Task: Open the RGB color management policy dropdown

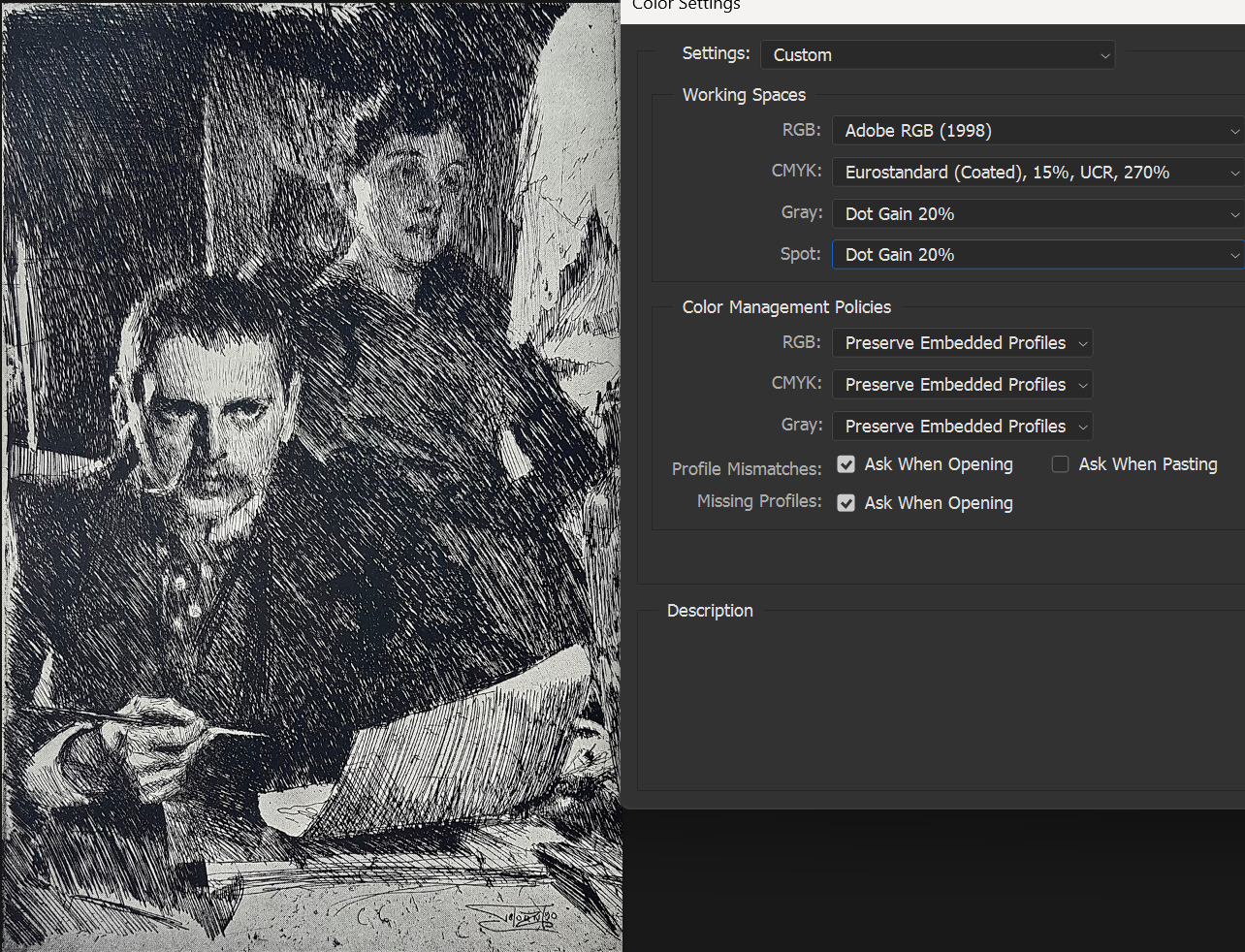Action: 963,343
